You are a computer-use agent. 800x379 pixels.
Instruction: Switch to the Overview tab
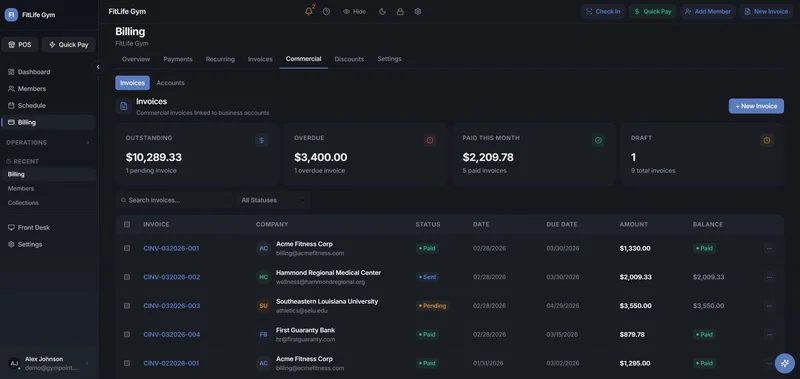pos(136,59)
